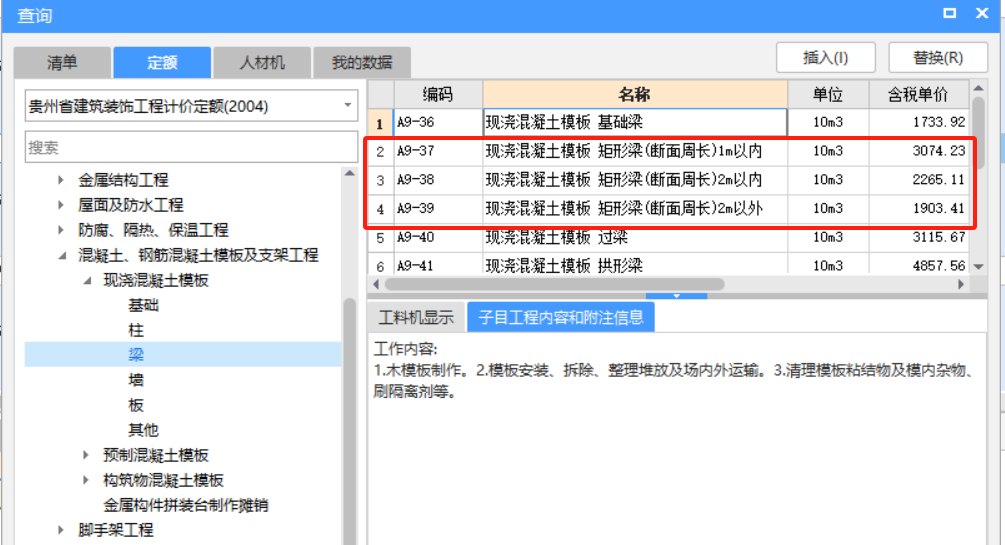The width and height of the screenshot is (1005, 545).
Task: Click tree panel scrollbar up arrow
Action: [349, 173]
